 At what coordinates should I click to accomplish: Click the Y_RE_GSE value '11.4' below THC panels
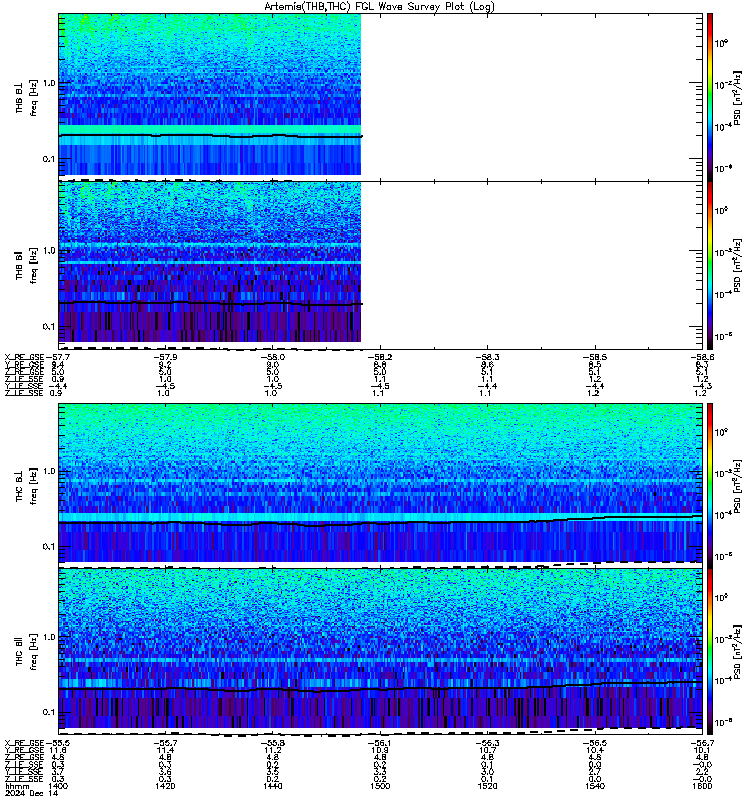pyautogui.click(x=165, y=751)
